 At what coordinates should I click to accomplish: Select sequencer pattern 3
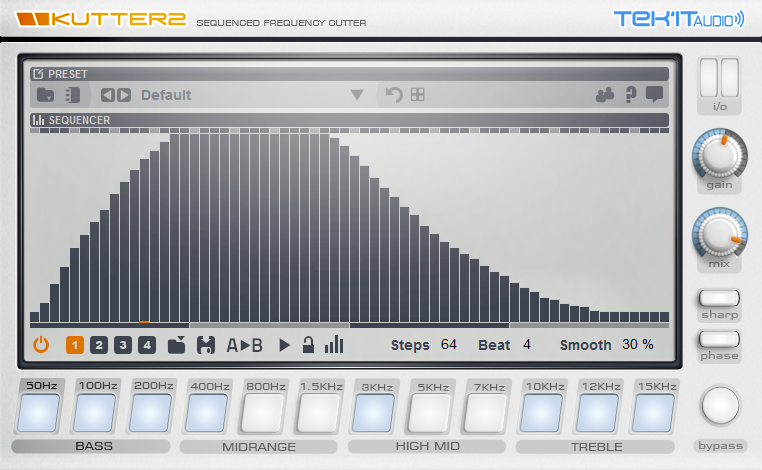pyautogui.click(x=123, y=345)
